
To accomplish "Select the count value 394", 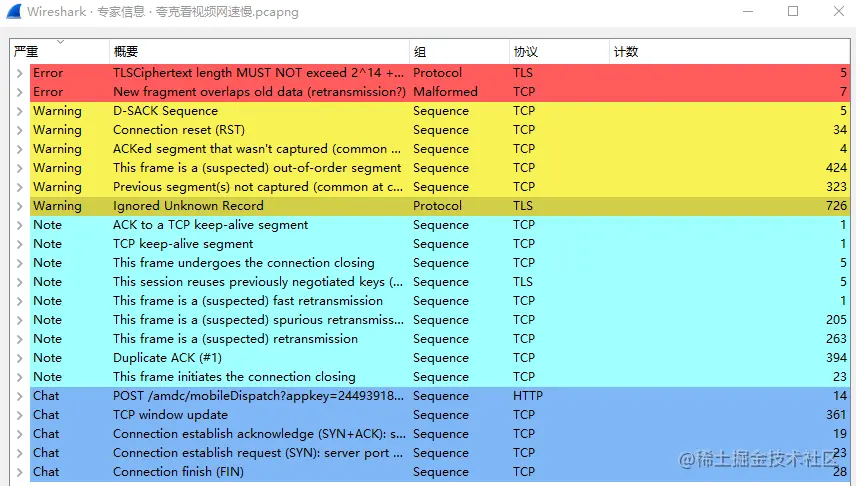I will [x=836, y=358].
